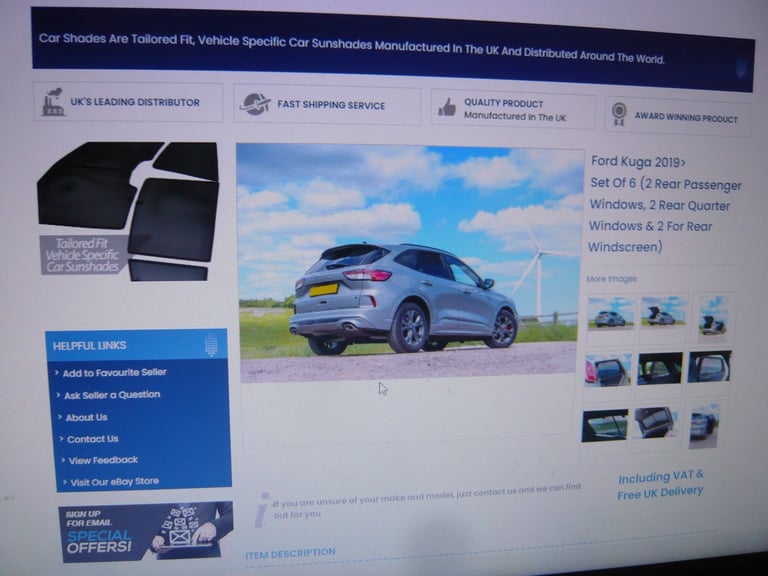768x576 pixels.
Task: Click the Quality Product Manufactured In The UK text
Action: [x=515, y=110]
